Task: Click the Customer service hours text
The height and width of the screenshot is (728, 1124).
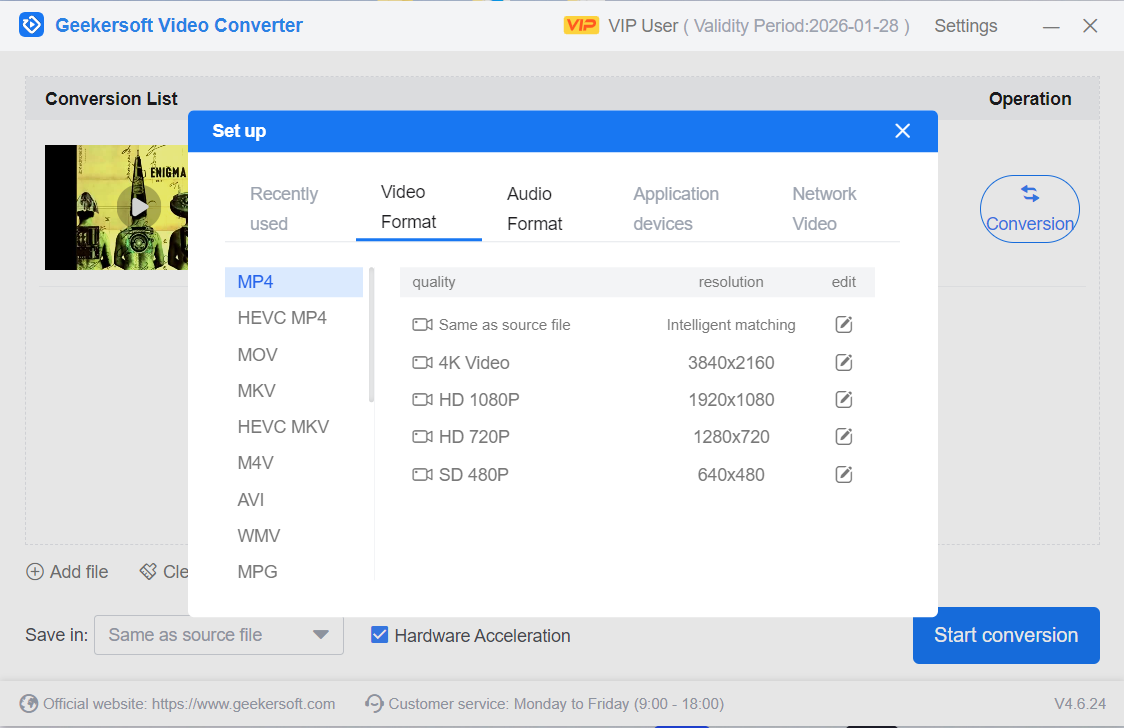Action: click(556, 704)
